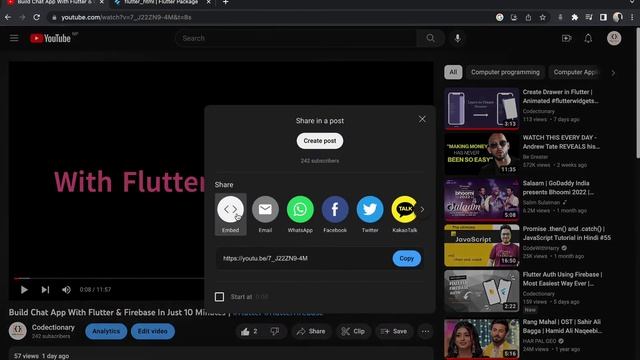Skip to the next video
This screenshot has height=360, width=640.
pyautogui.click(x=45, y=289)
